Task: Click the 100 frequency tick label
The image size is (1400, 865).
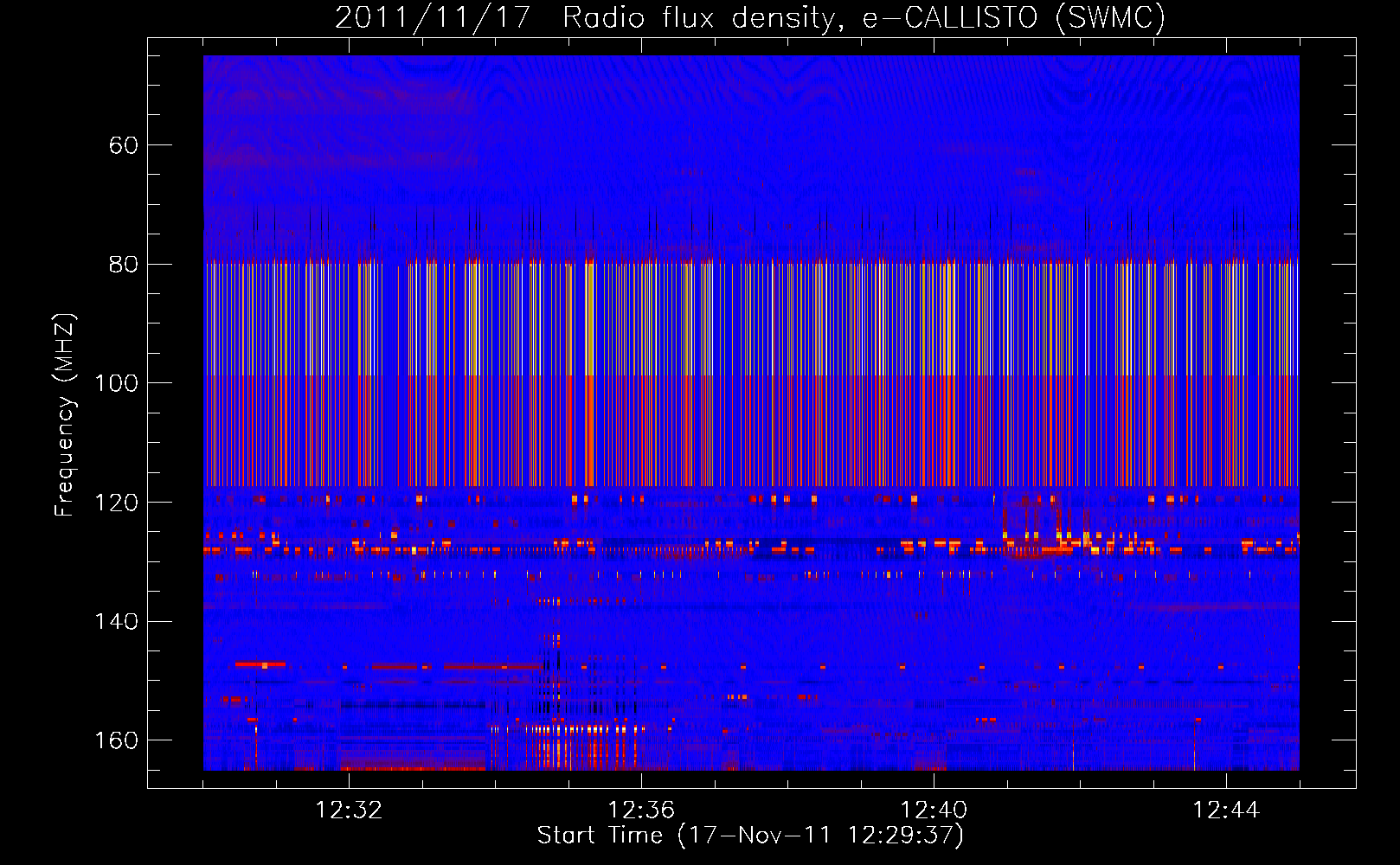Action: 117,383
